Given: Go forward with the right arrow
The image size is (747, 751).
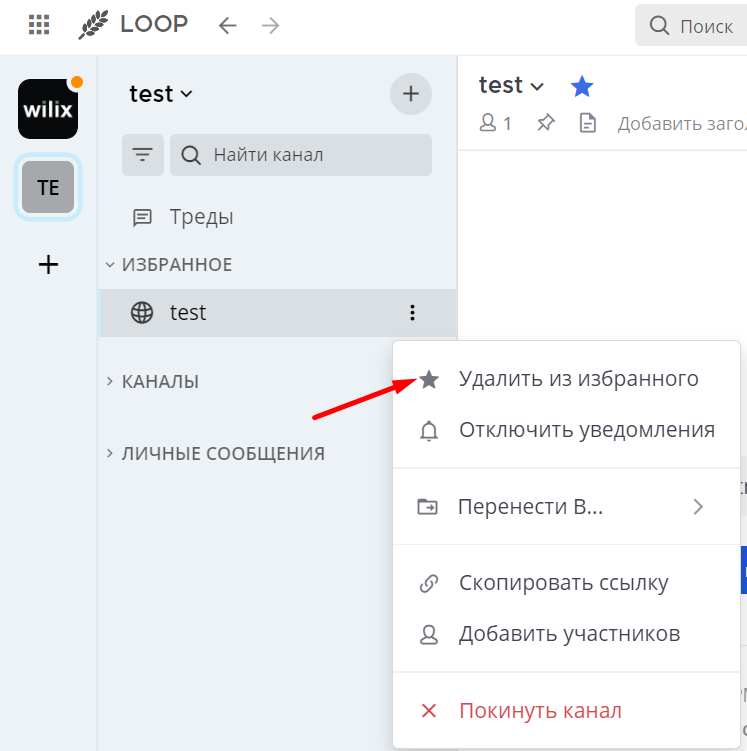Looking at the screenshot, I should point(271,25).
